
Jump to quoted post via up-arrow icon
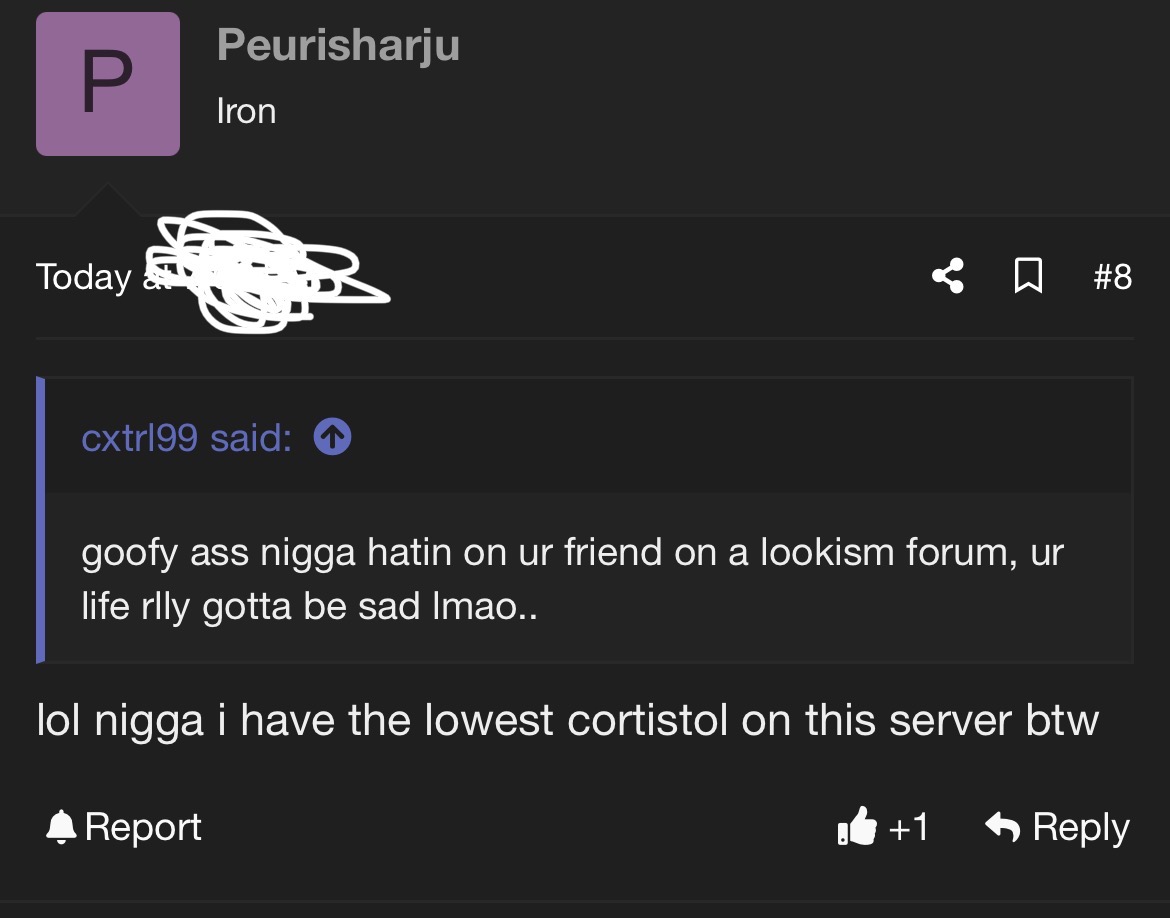click(x=332, y=437)
